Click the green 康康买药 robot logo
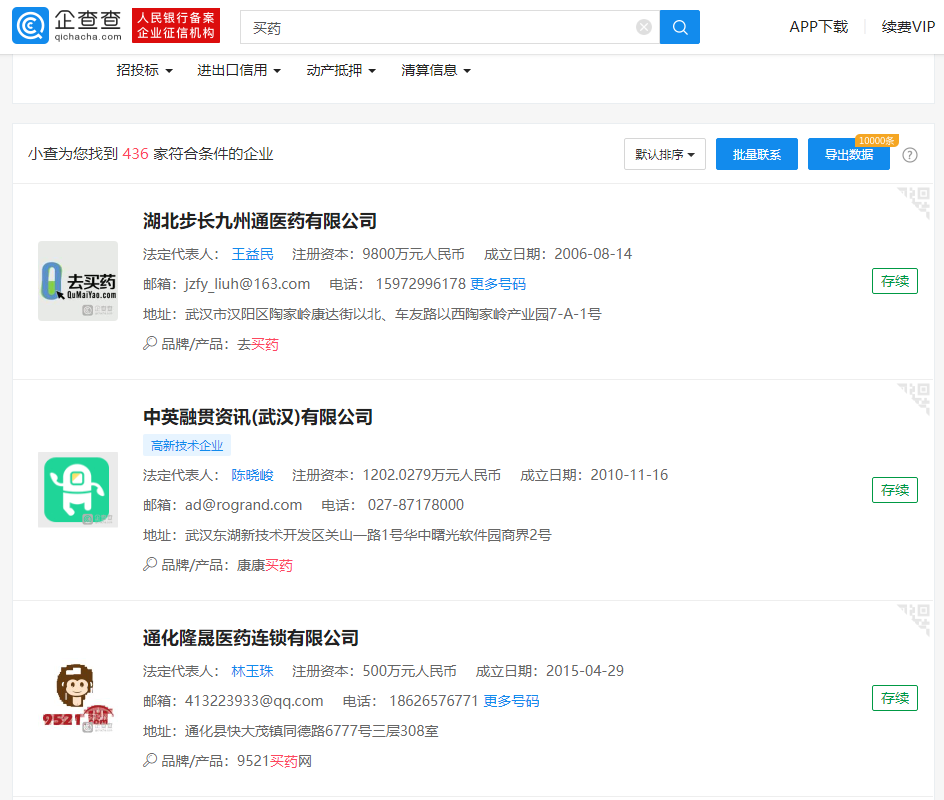Image resolution: width=944 pixels, height=800 pixels. pyautogui.click(x=78, y=490)
